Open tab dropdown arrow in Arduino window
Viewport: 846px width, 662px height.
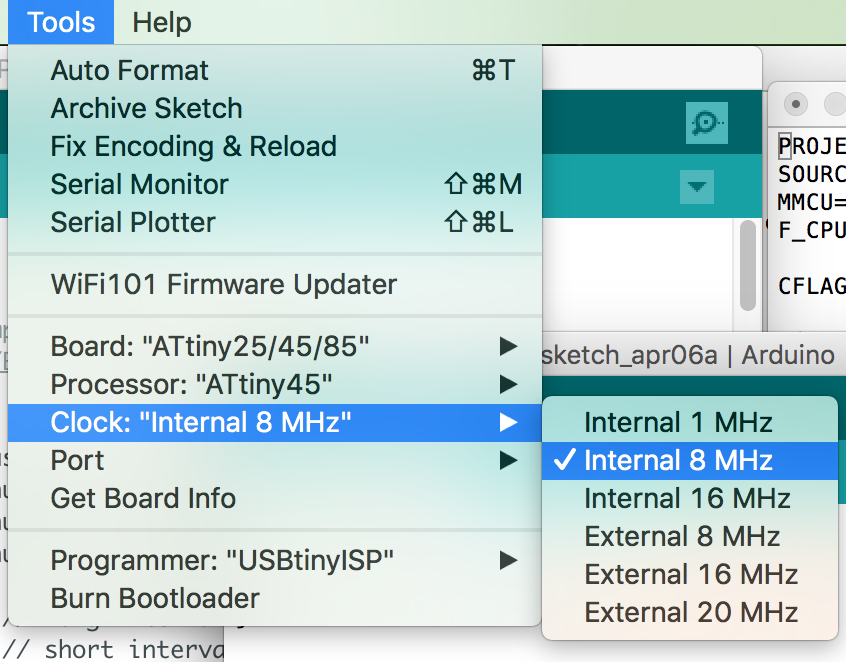697,187
